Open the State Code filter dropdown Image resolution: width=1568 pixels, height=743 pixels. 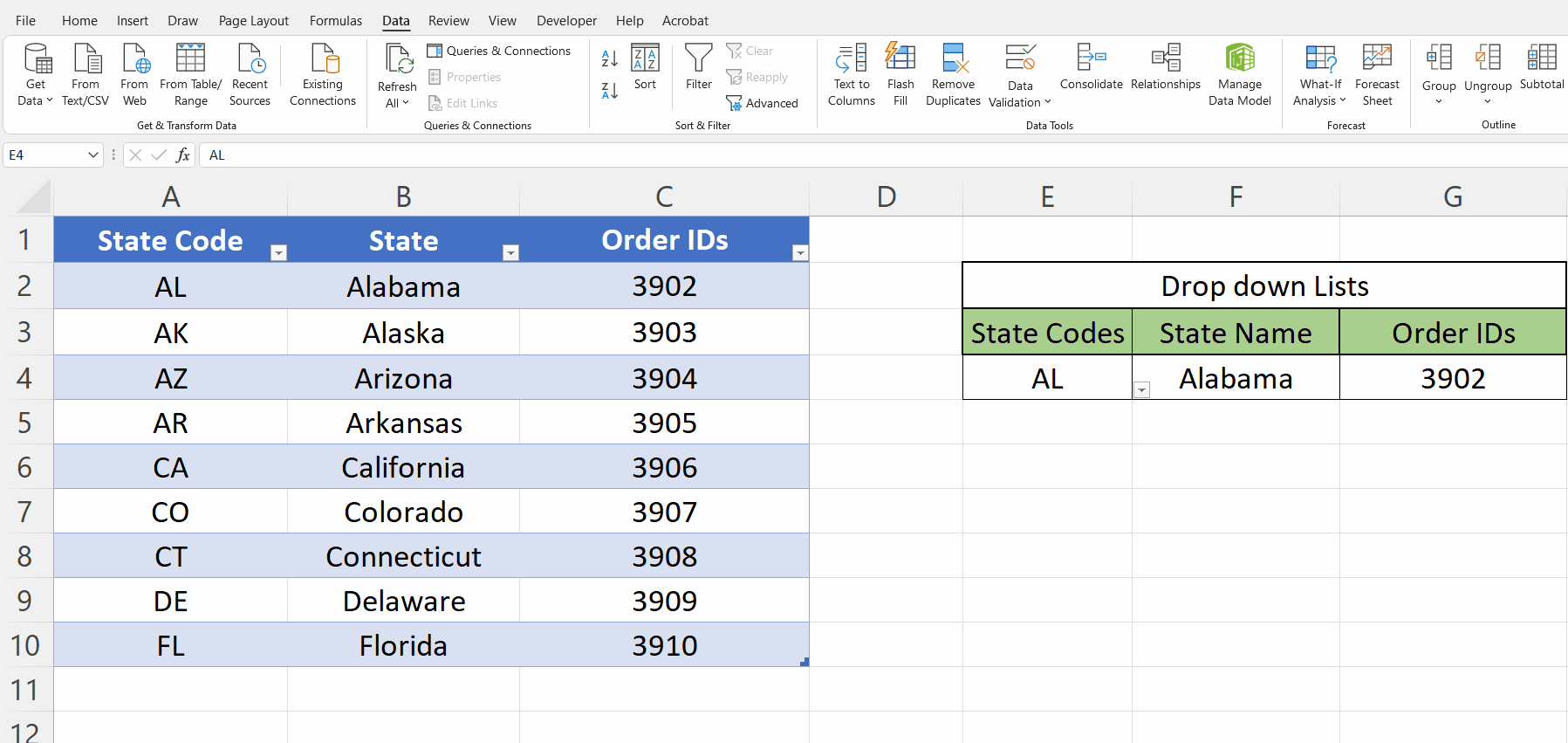[x=278, y=252]
